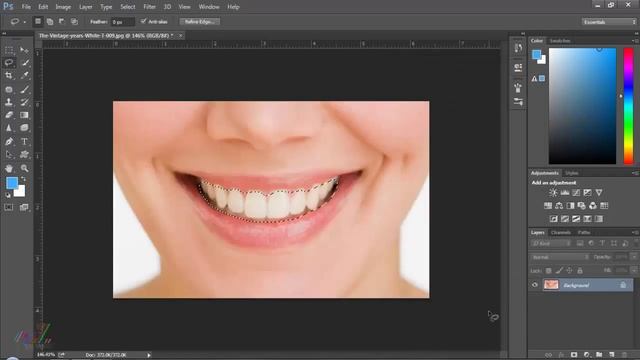Screen dimensions: 640x360
Task: Open the Essentials workspace dropdown
Action: click(609, 22)
